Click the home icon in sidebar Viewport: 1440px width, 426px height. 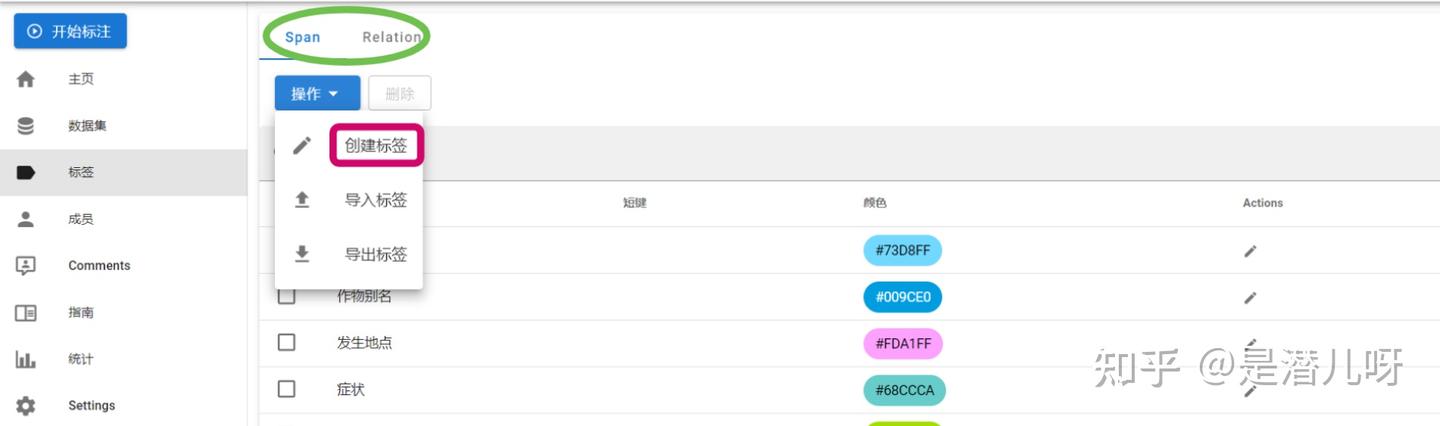pyautogui.click(x=26, y=79)
